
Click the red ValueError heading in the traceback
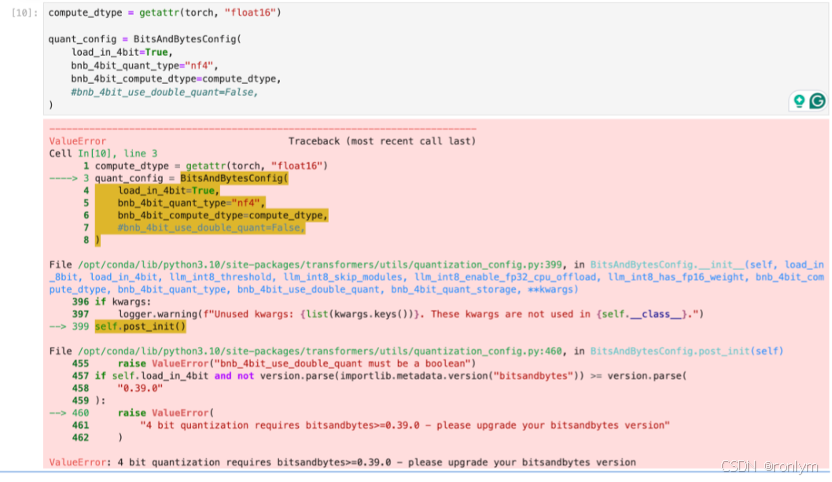[77, 141]
